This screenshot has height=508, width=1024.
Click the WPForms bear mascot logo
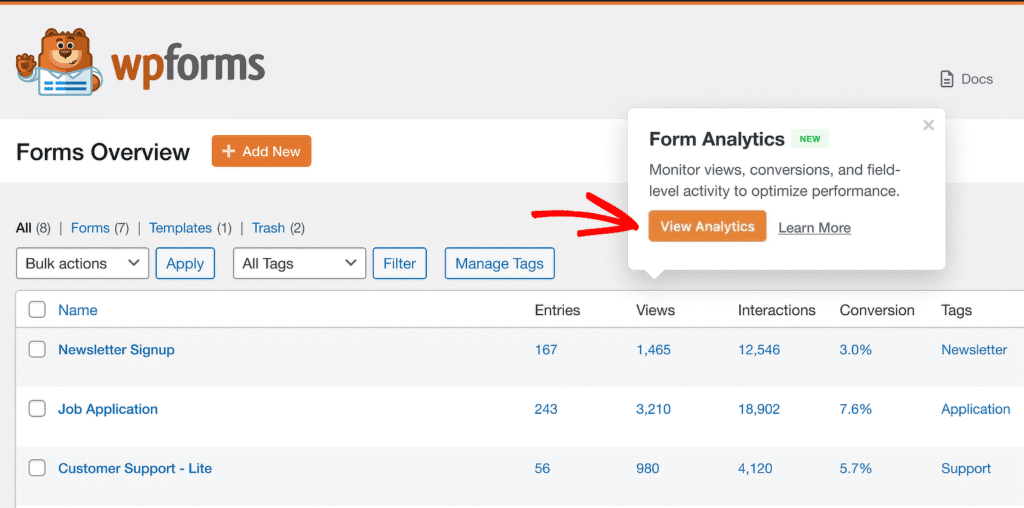[x=59, y=63]
